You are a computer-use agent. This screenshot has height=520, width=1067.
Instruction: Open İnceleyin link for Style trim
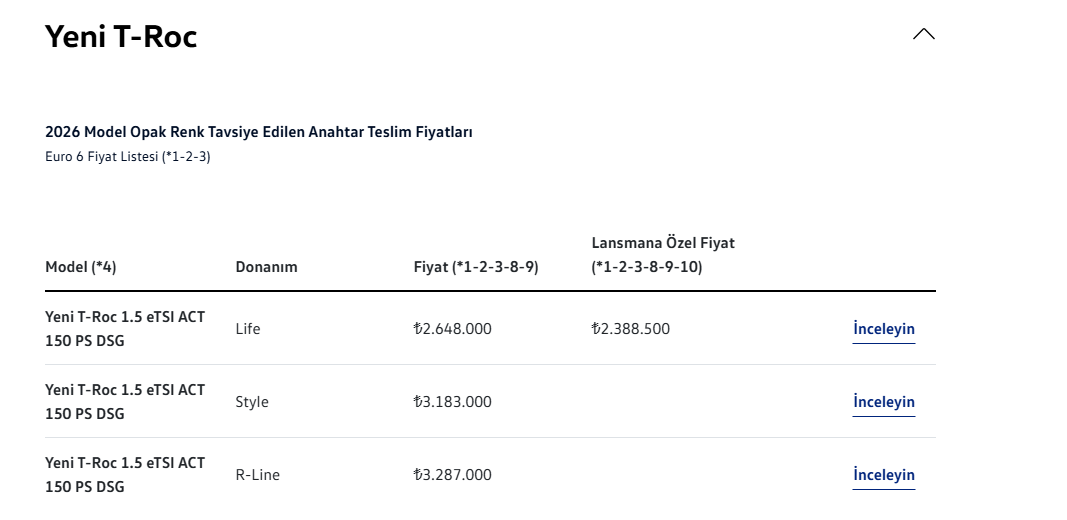pos(883,402)
